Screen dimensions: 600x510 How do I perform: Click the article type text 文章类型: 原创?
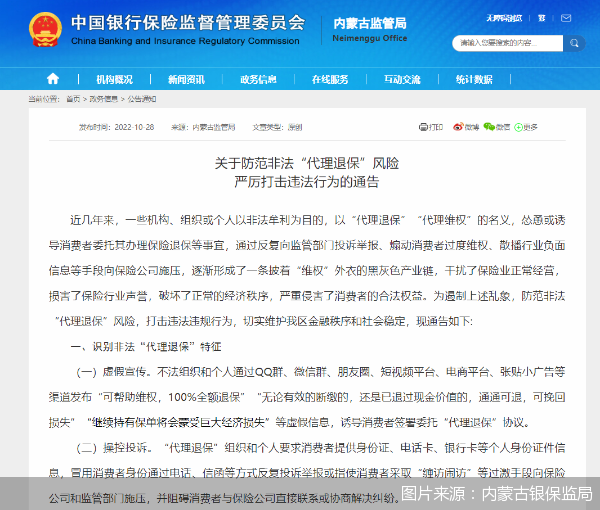coord(277,127)
